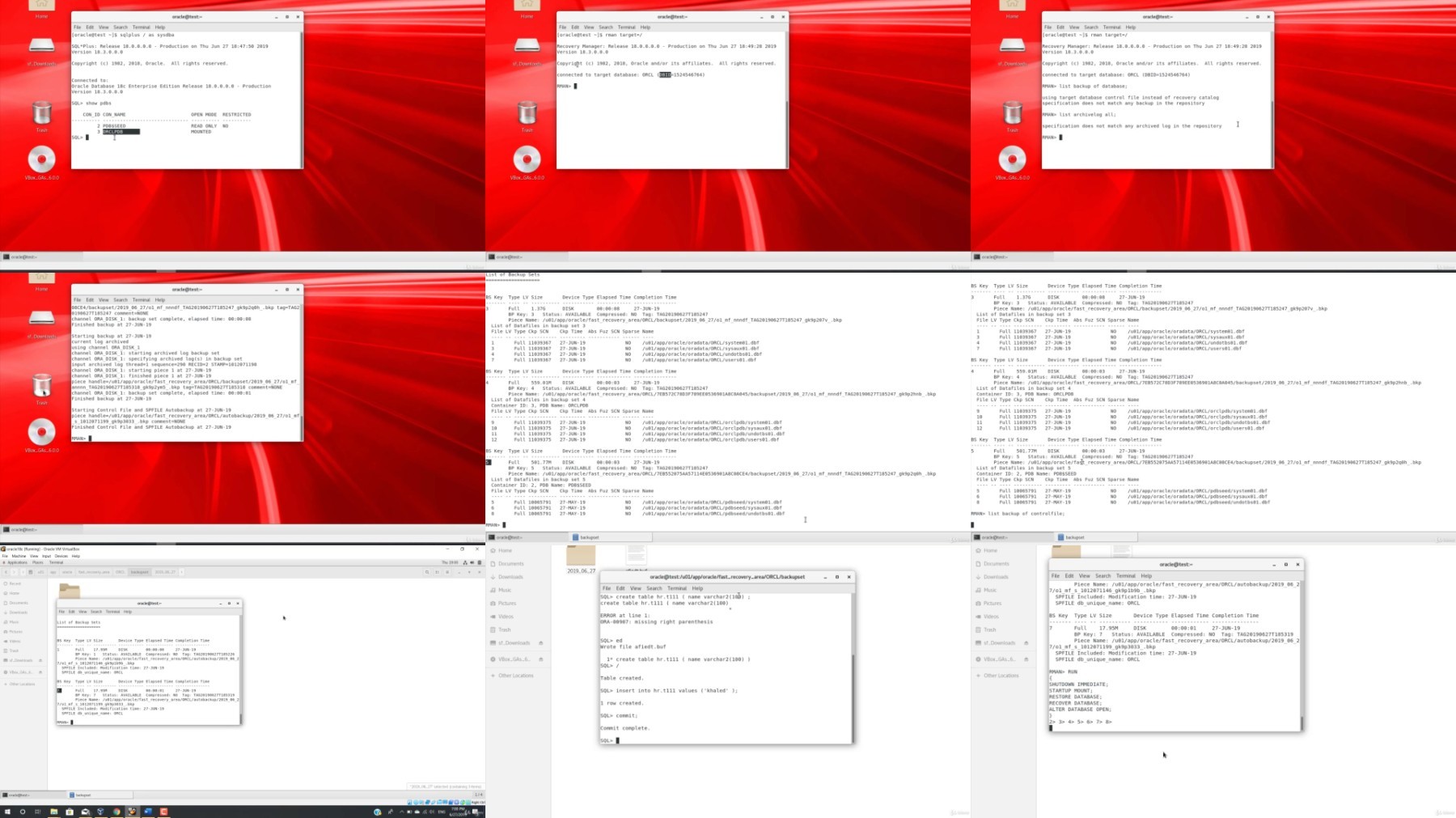Switch to the backupset taskbar window in SQL frame

pos(611,537)
